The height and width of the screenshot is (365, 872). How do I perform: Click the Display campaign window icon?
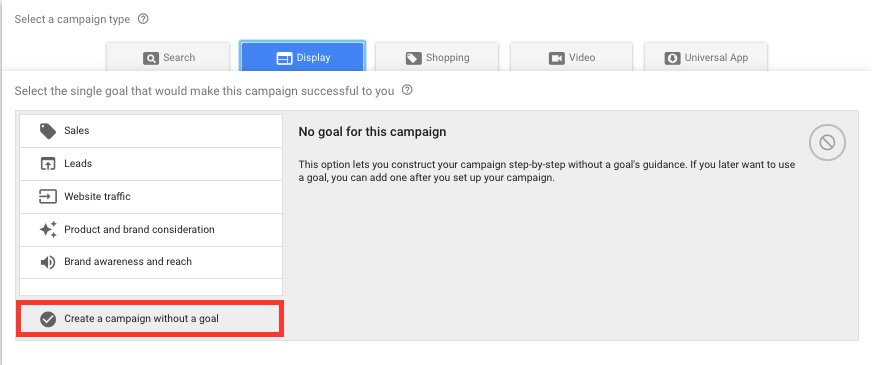(284, 58)
